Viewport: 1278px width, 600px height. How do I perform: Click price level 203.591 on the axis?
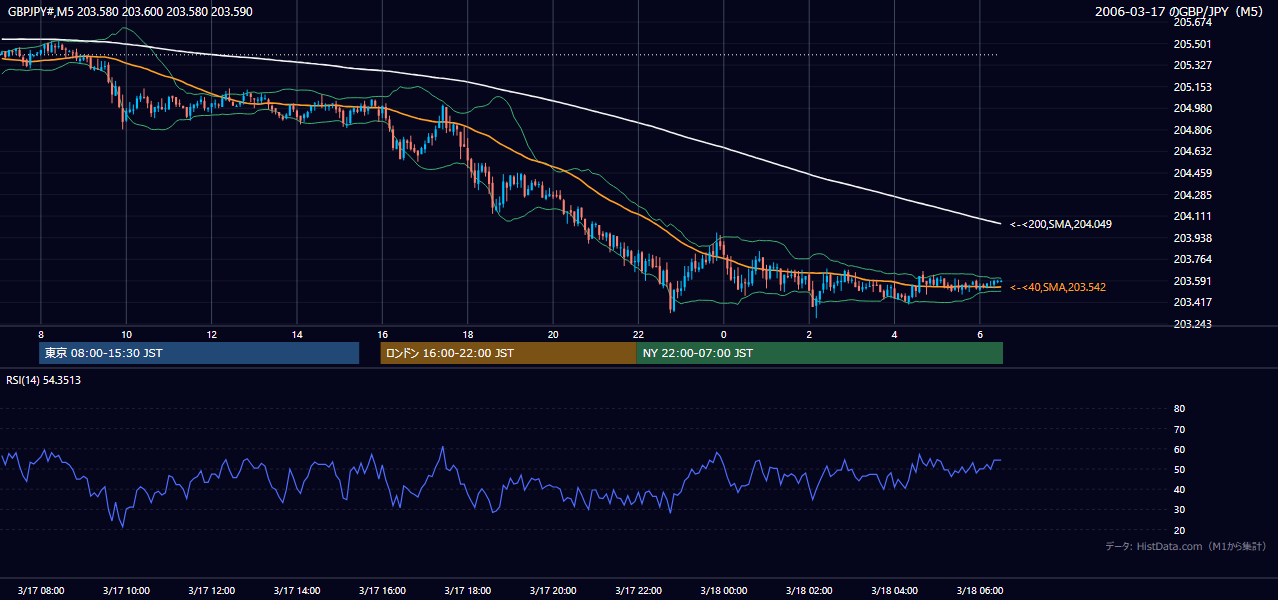1192,281
